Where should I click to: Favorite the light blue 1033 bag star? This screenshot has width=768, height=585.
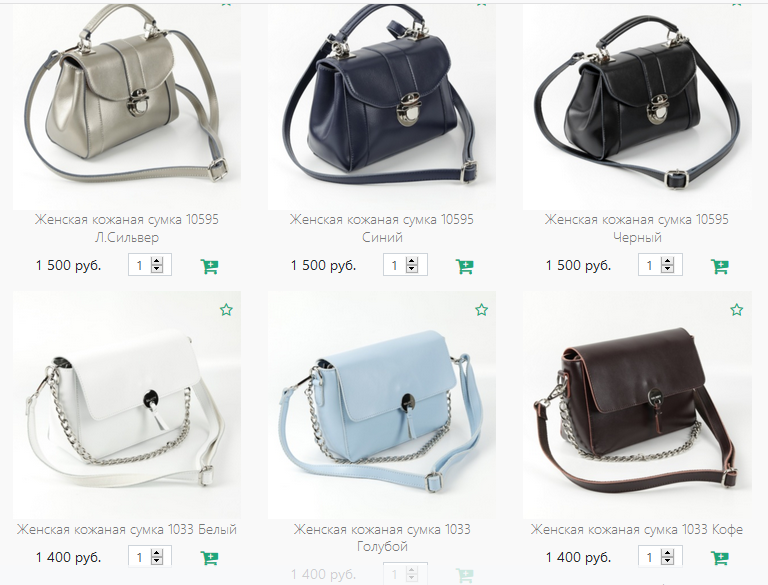point(481,310)
